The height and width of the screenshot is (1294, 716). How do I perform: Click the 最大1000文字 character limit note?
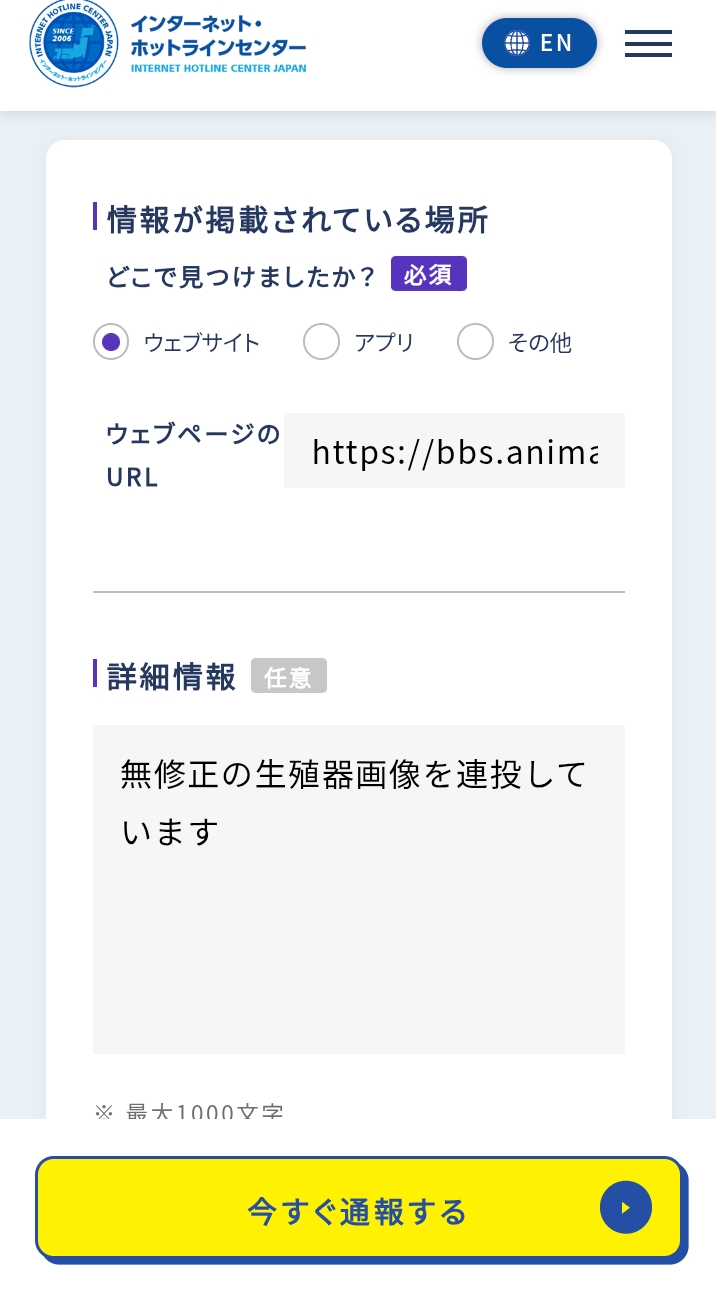coord(202,1112)
